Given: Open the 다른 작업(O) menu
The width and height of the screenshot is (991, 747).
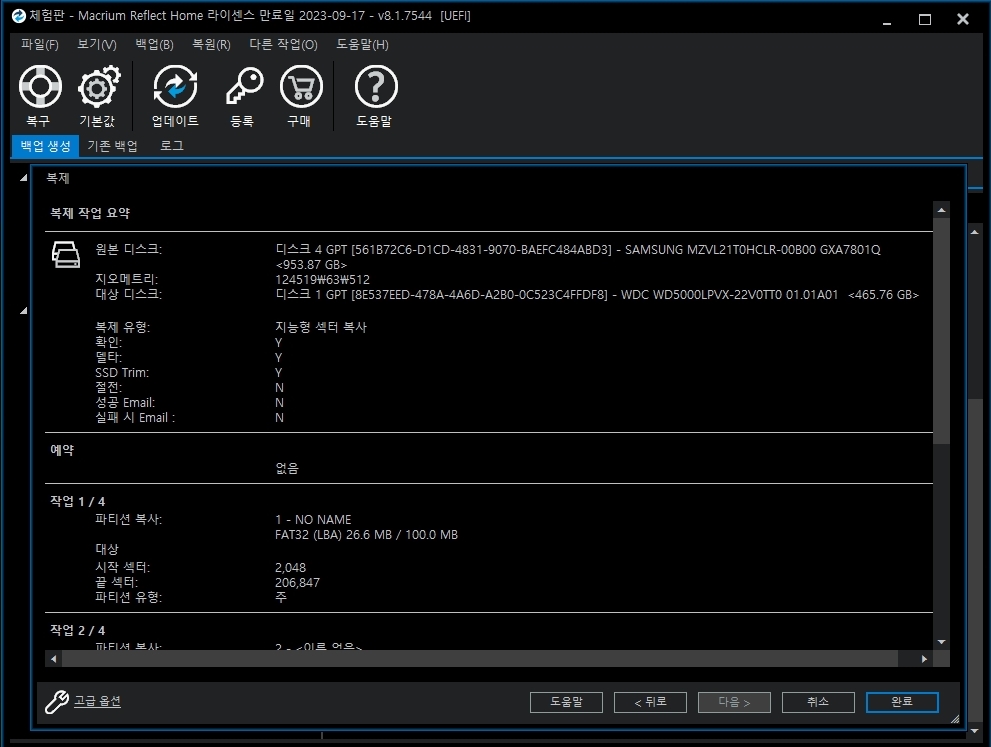Looking at the screenshot, I should point(283,44).
